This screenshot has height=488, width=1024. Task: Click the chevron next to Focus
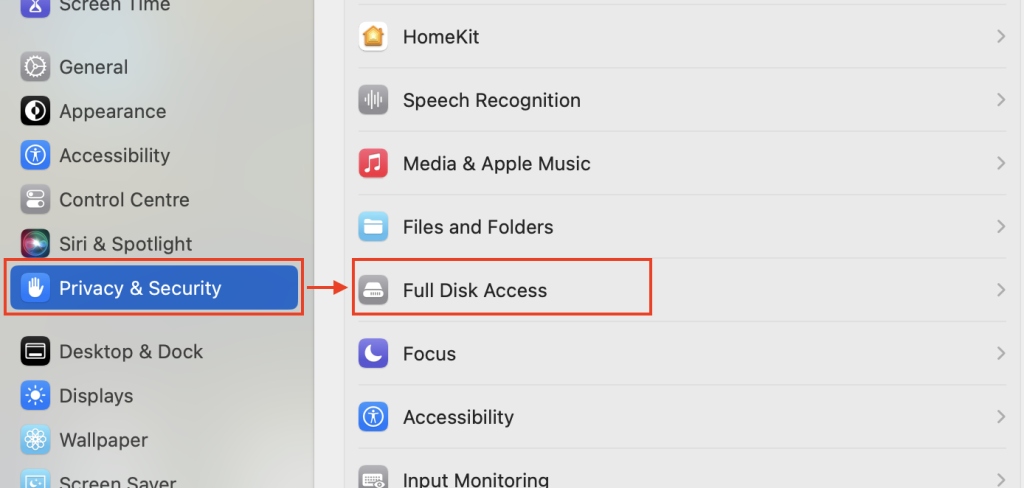[x=1000, y=353]
